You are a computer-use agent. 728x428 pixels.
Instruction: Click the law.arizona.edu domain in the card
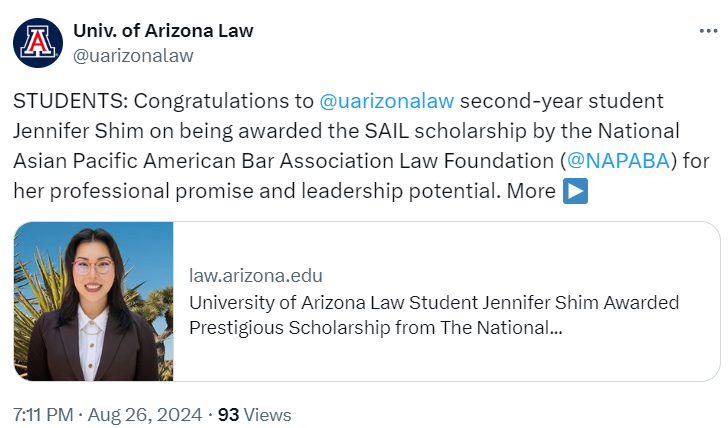click(x=255, y=276)
